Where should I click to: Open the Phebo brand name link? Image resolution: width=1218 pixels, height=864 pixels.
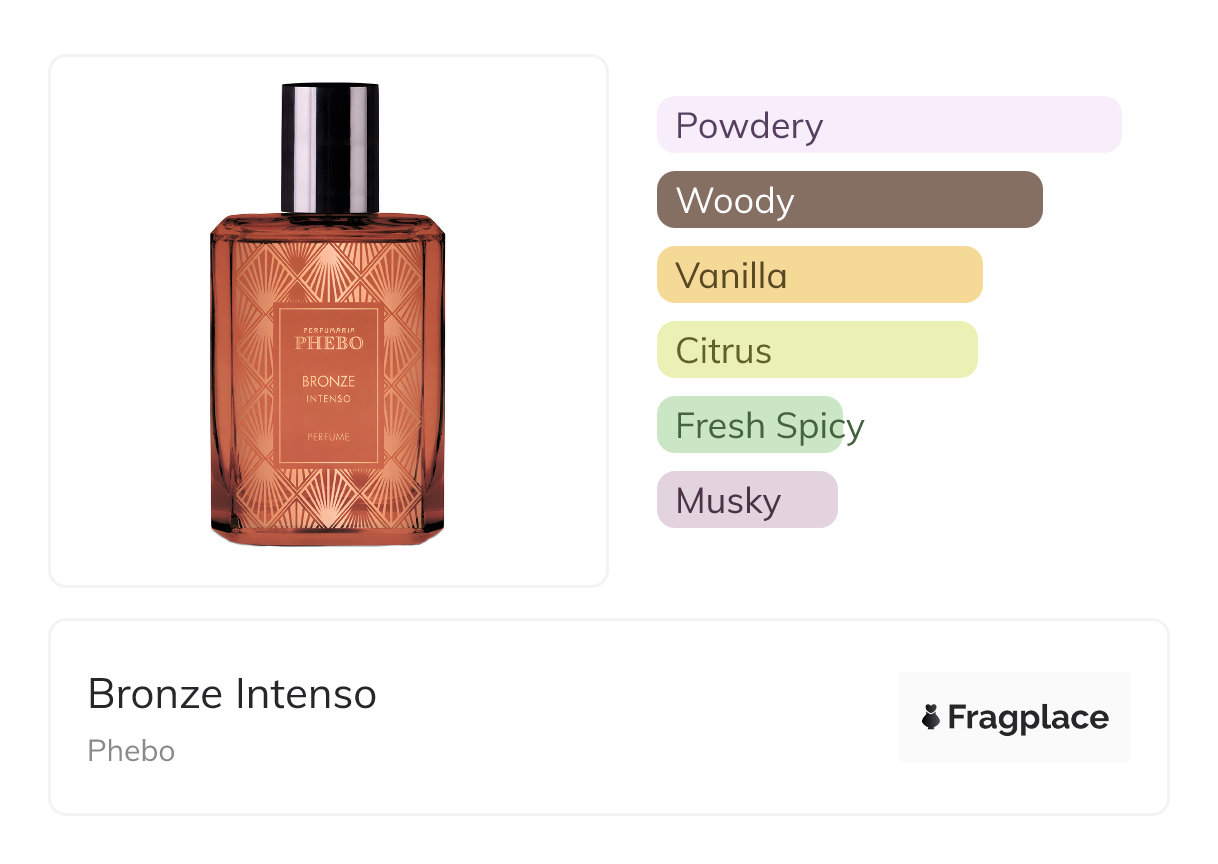coord(131,751)
